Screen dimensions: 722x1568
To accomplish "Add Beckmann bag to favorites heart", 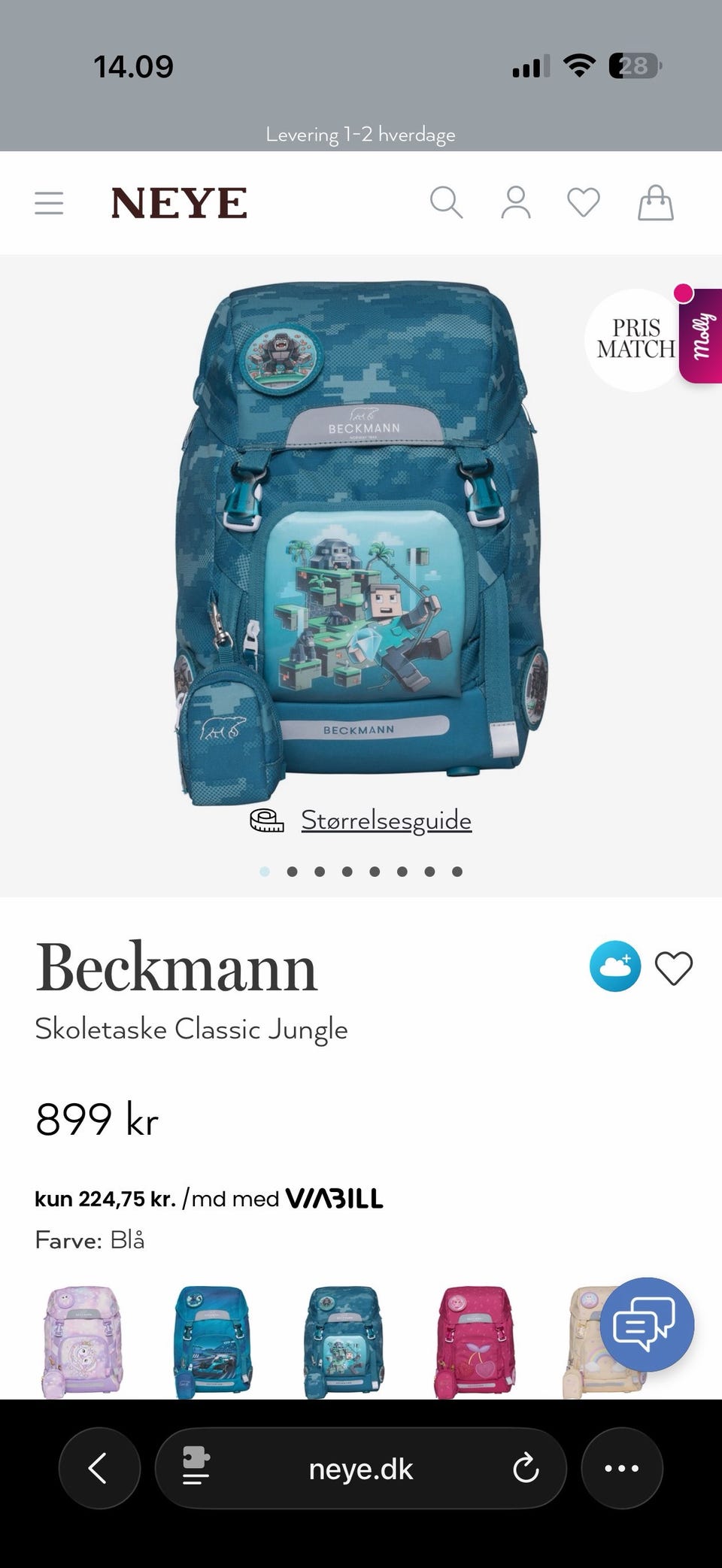I will (674, 968).
